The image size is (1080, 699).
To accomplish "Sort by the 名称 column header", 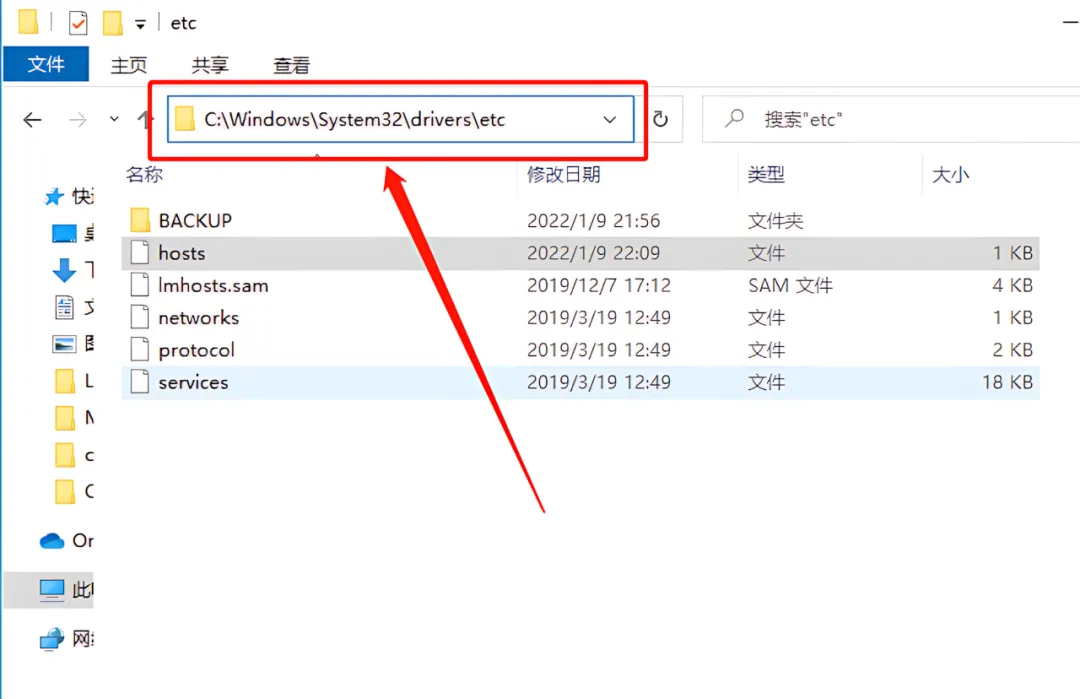I will point(144,174).
